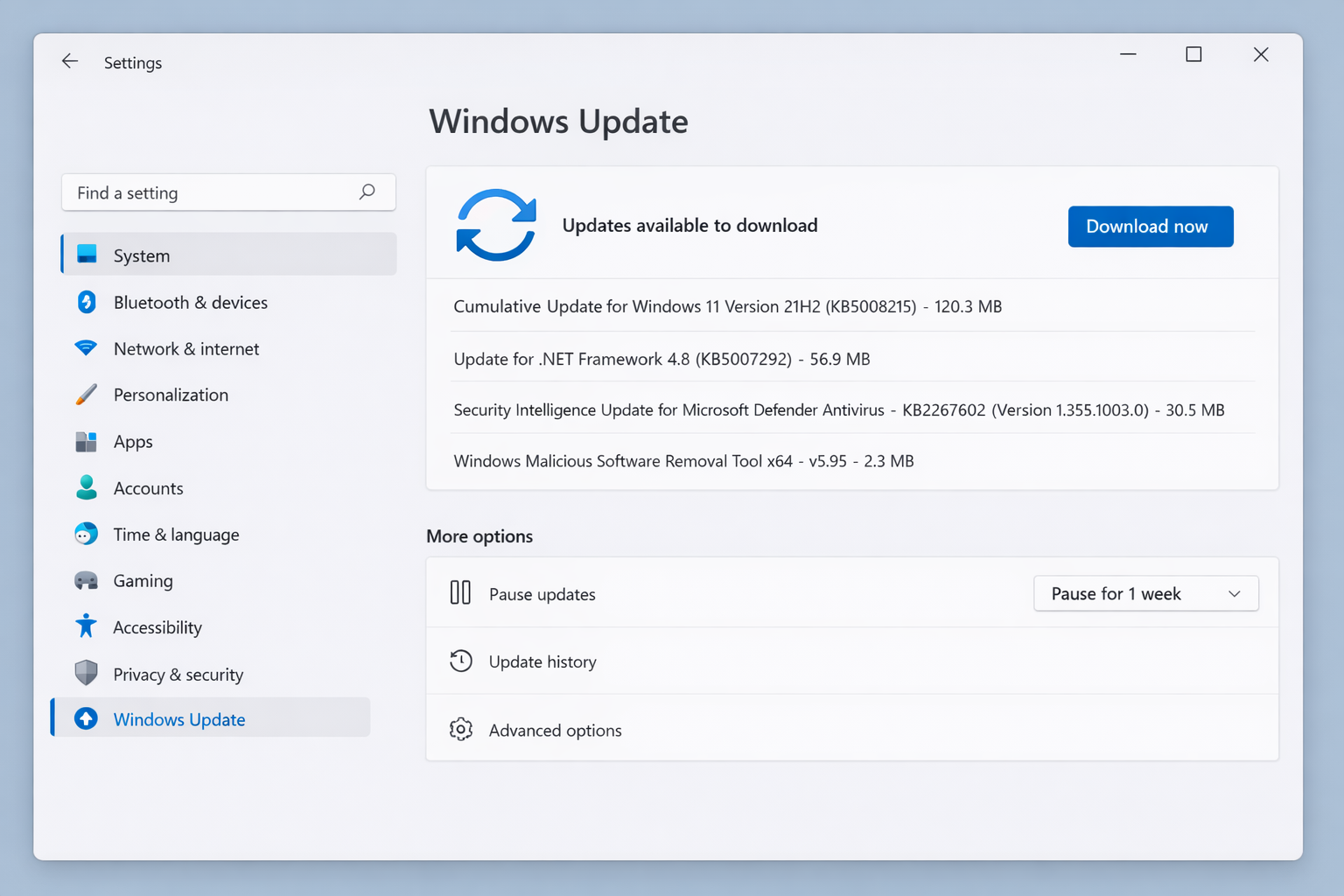Click the large blue sync arrows icon
The height and width of the screenshot is (896, 1344).
(x=496, y=226)
